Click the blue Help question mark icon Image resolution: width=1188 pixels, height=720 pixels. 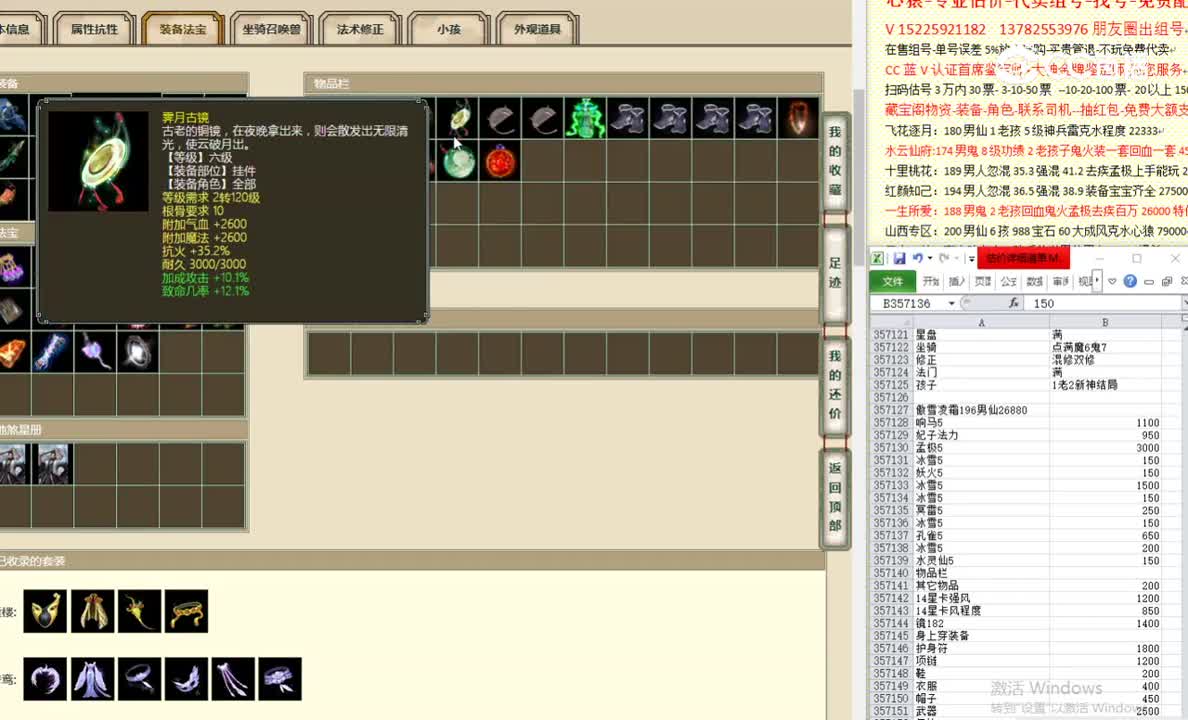pyautogui.click(x=1129, y=282)
